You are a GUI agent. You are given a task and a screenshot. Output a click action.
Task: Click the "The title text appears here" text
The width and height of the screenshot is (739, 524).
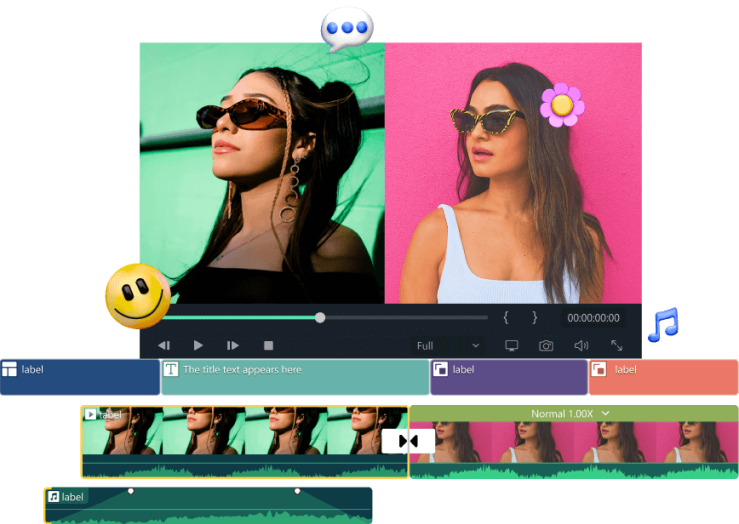[242, 369]
